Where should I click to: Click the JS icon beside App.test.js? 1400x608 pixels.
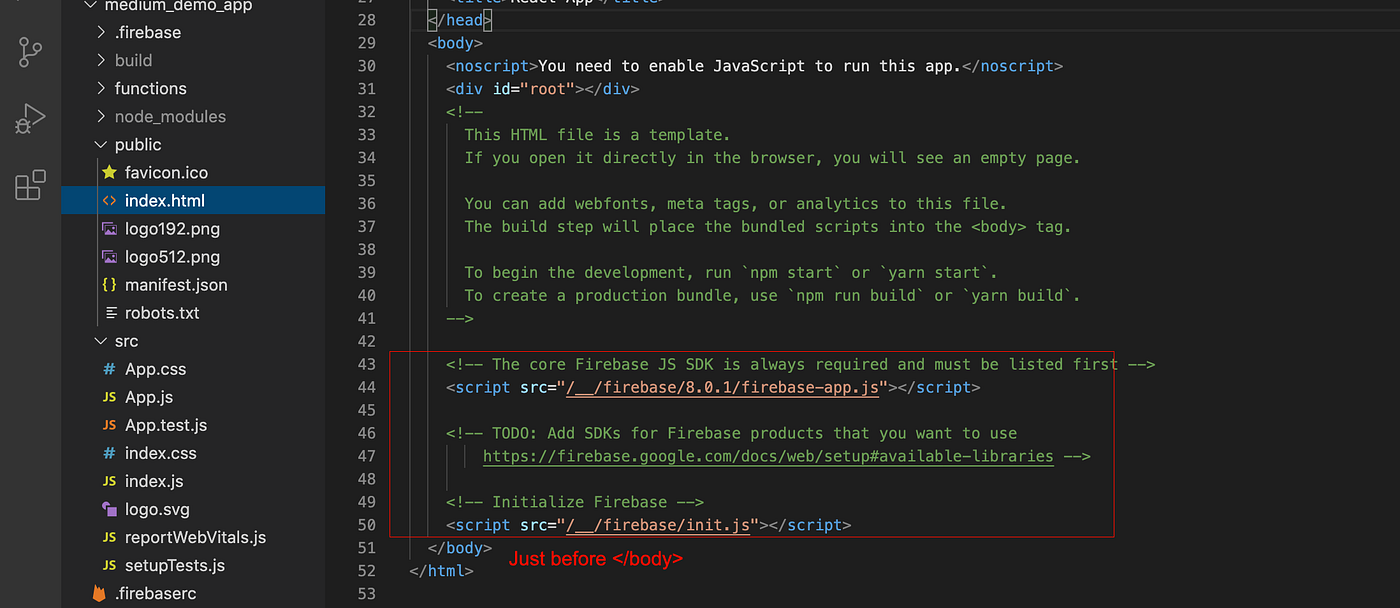[x=109, y=425]
